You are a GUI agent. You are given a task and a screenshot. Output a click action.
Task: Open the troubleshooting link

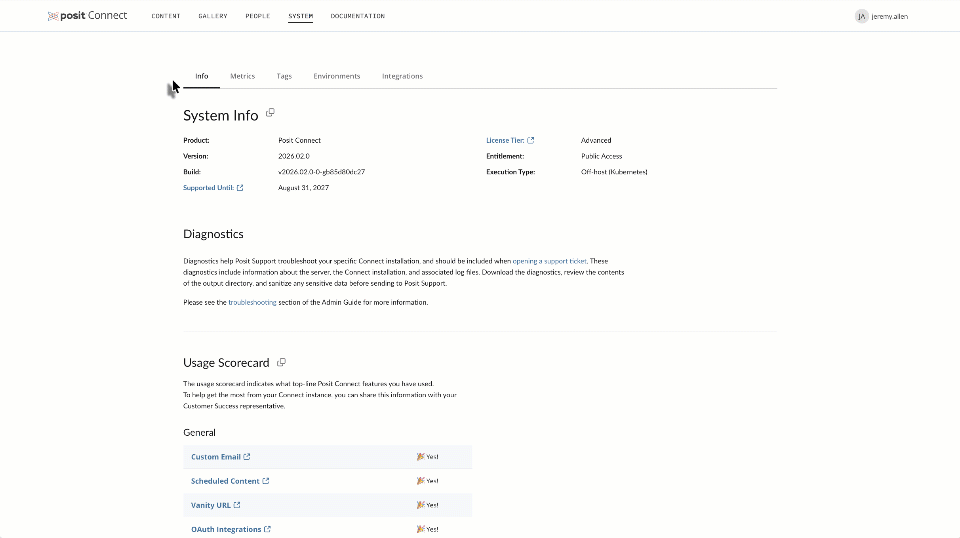pyautogui.click(x=252, y=302)
